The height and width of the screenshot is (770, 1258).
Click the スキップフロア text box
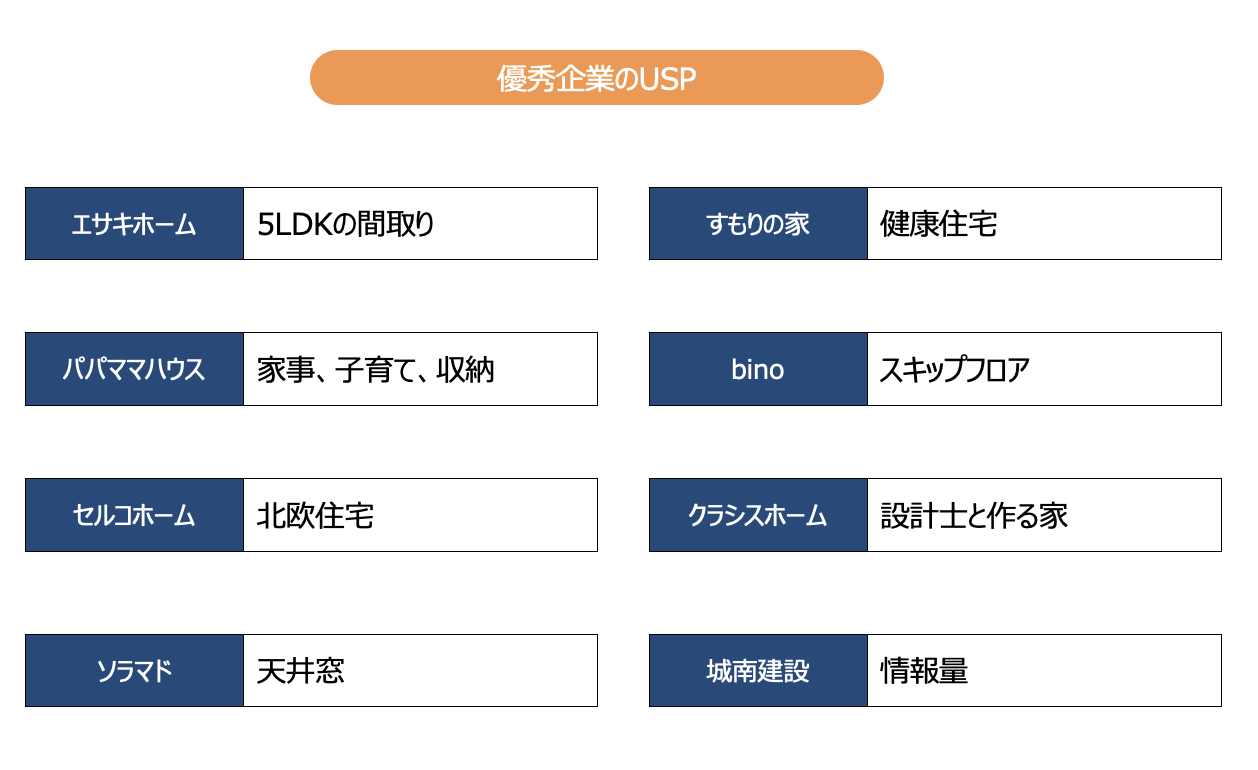[1044, 370]
